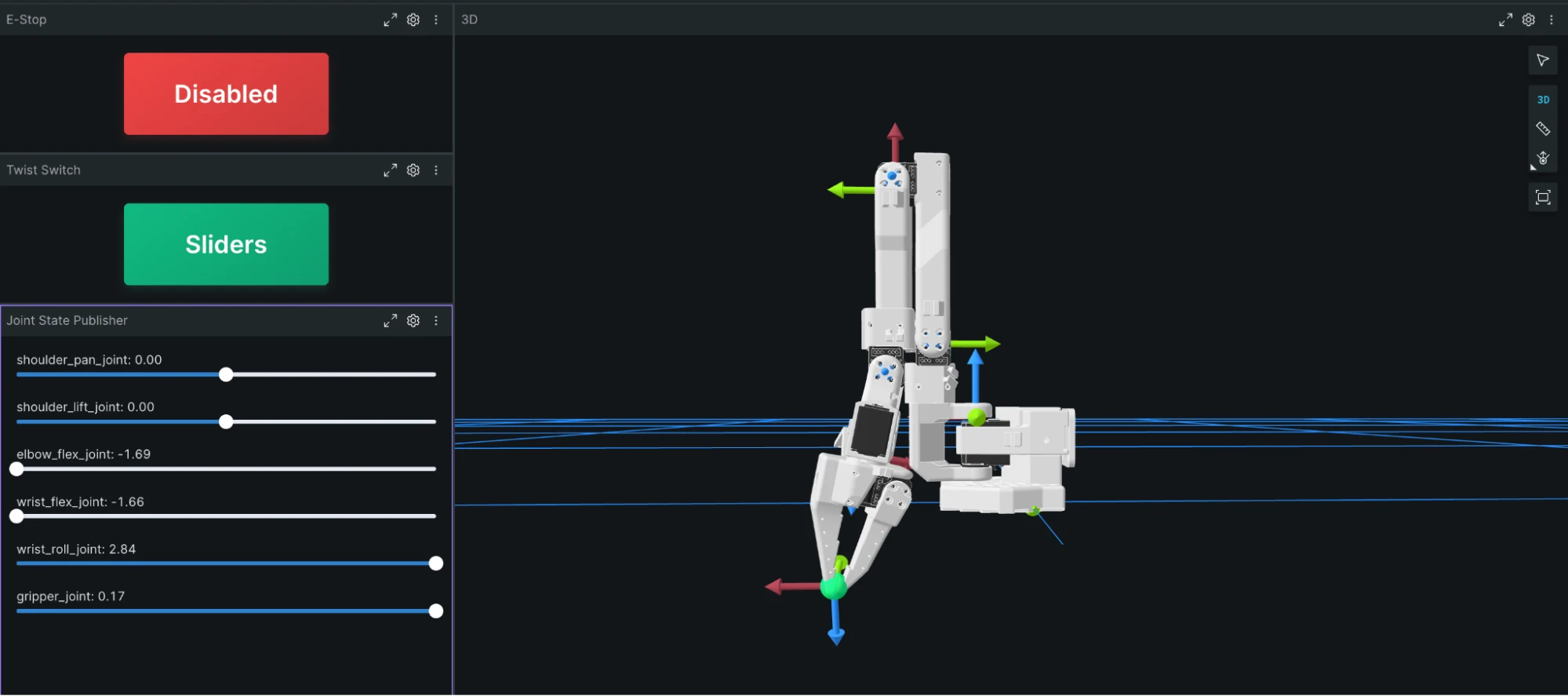Click the wrist_flex_joint: -1.66 label
The height and width of the screenshot is (696, 1568).
[81, 502]
